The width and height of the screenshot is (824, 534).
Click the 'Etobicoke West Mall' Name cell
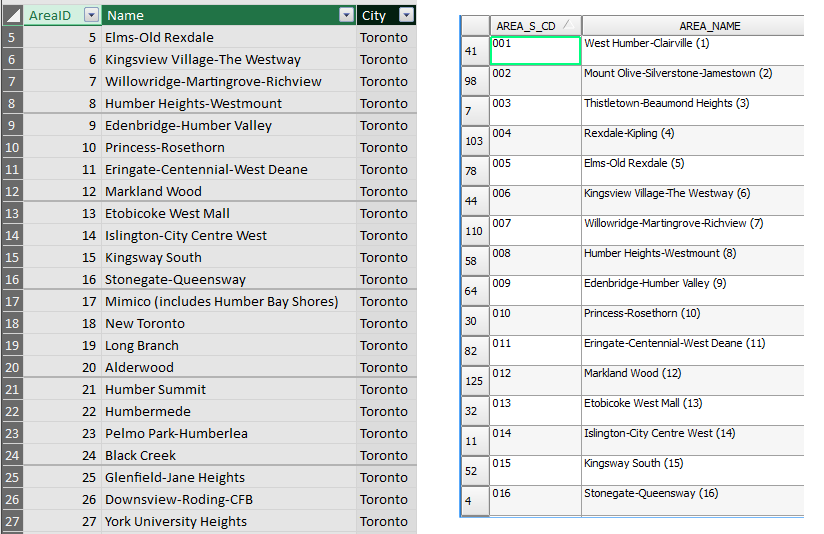(229, 213)
